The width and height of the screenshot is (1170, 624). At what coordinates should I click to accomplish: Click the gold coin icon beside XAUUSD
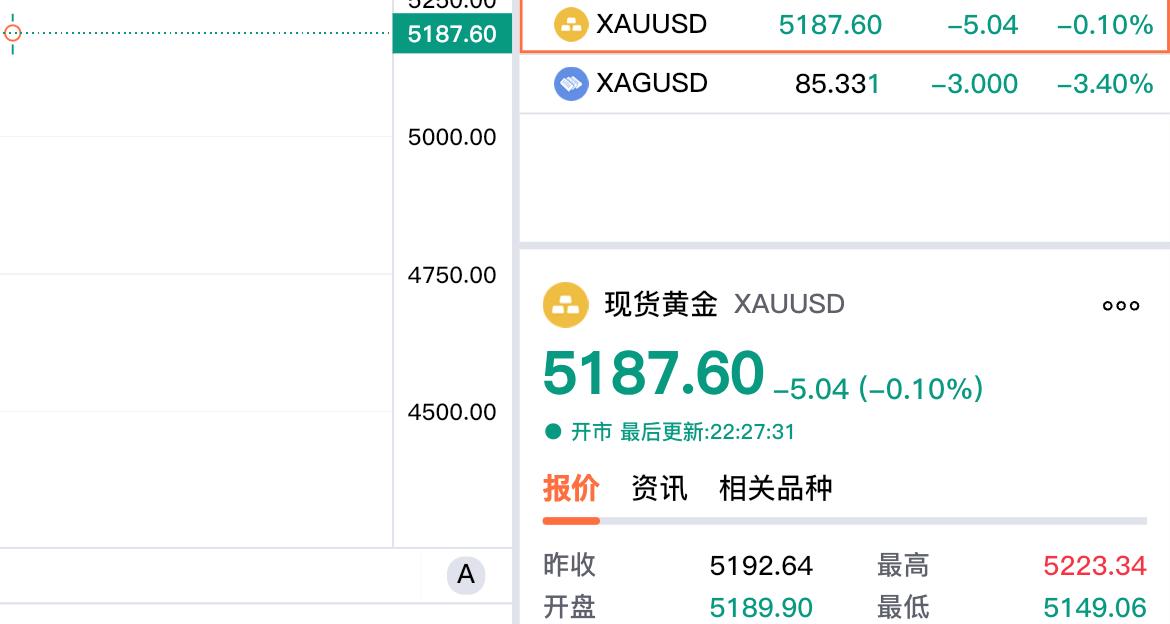click(571, 24)
